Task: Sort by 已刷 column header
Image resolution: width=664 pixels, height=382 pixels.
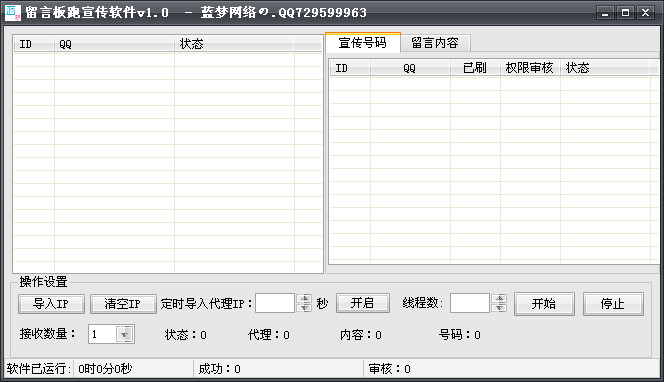Action: coord(475,68)
